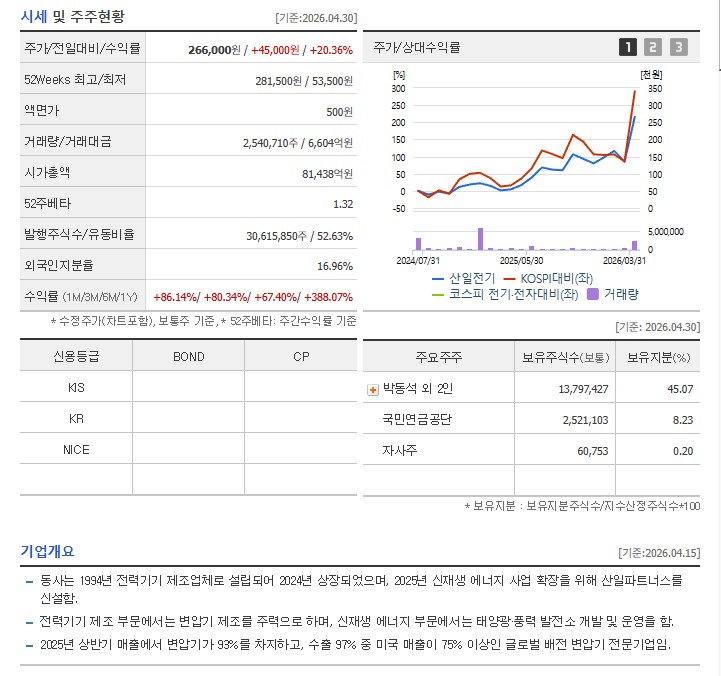
Task: Switch to chart tab 2
Action: pyautogui.click(x=652, y=47)
